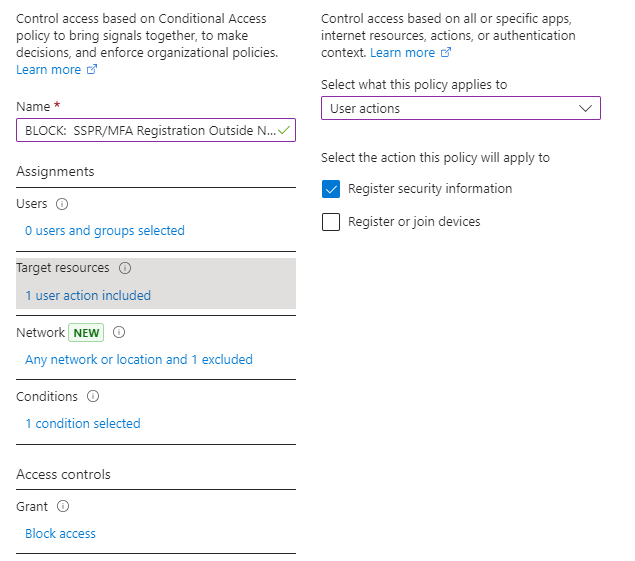Click the Conditions info icon
This screenshot has height=561, width=635.
click(93, 396)
